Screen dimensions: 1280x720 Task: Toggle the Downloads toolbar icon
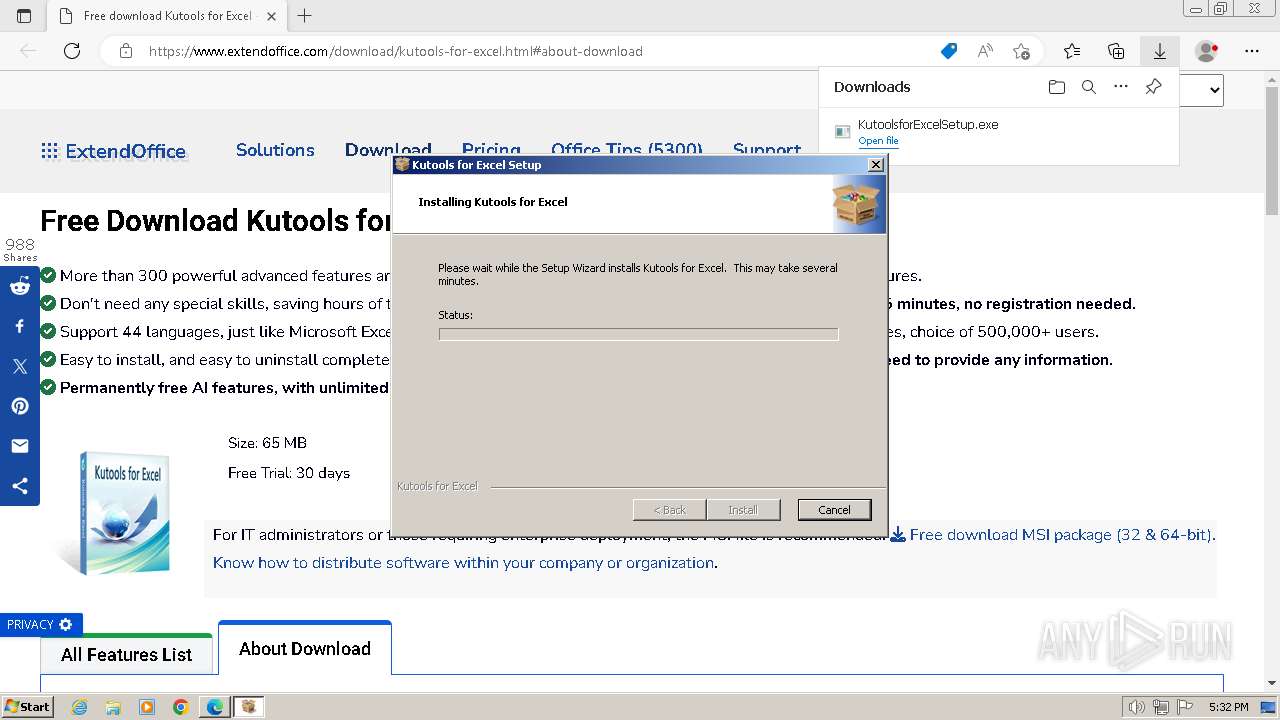pyautogui.click(x=1160, y=51)
